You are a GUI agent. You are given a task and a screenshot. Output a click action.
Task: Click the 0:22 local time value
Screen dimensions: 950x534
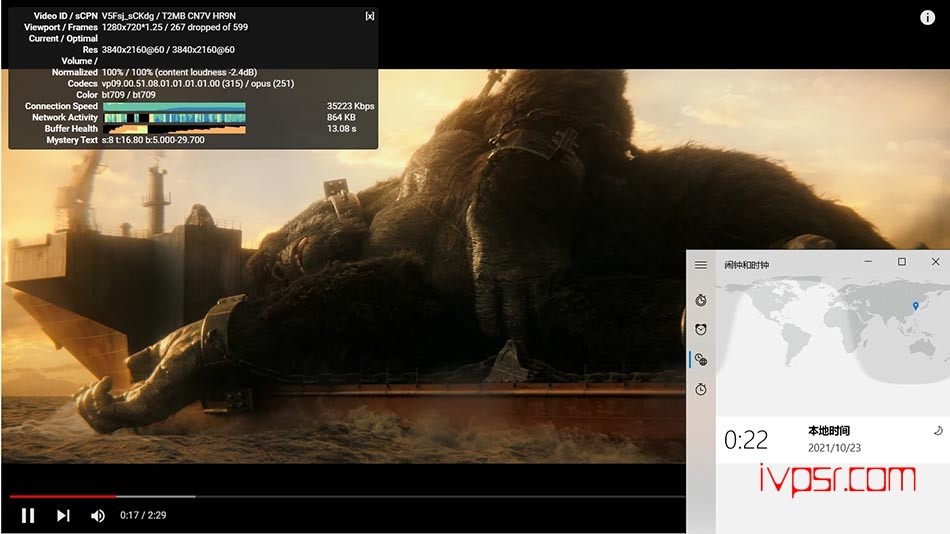coord(746,440)
